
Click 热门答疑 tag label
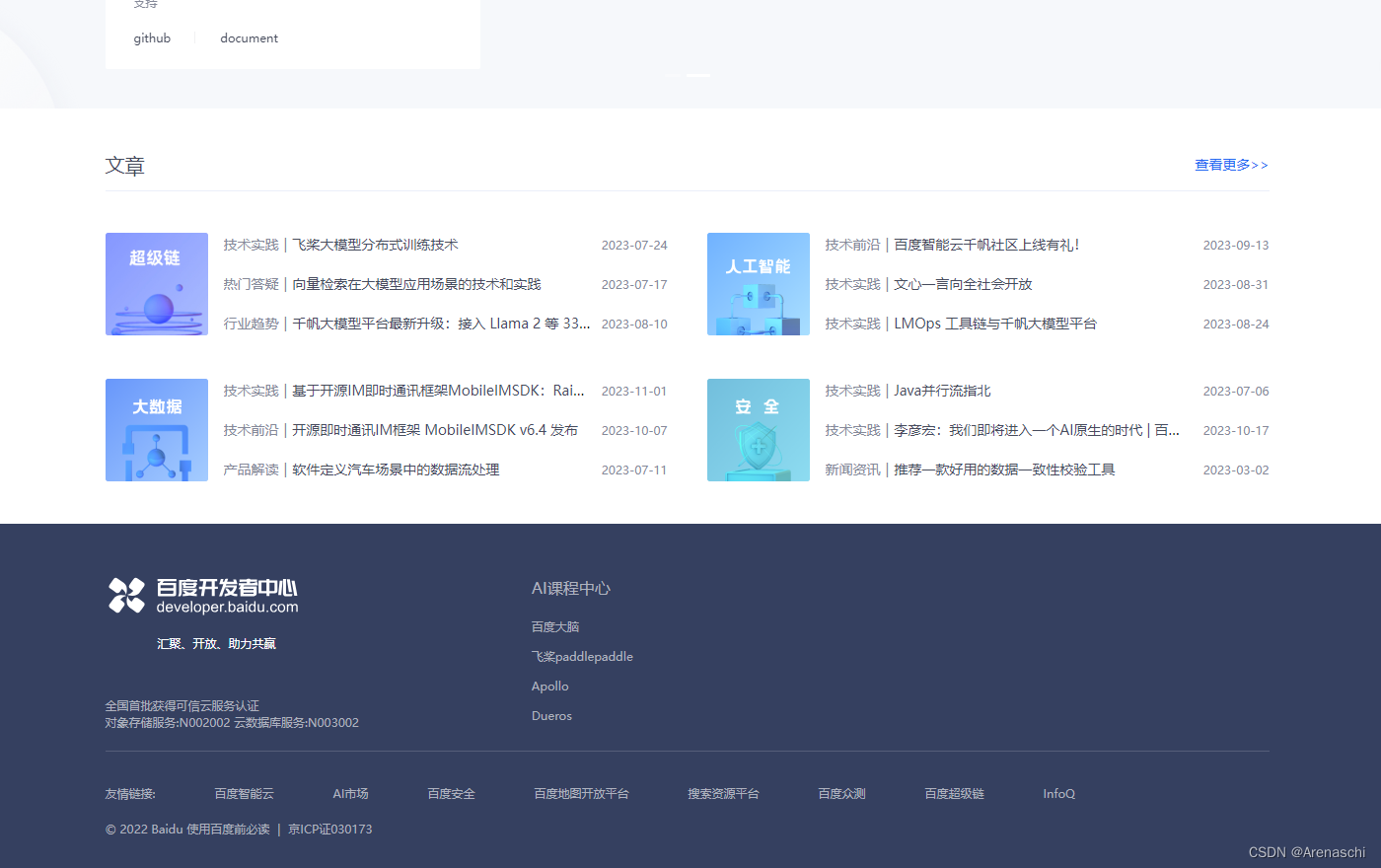(x=251, y=284)
